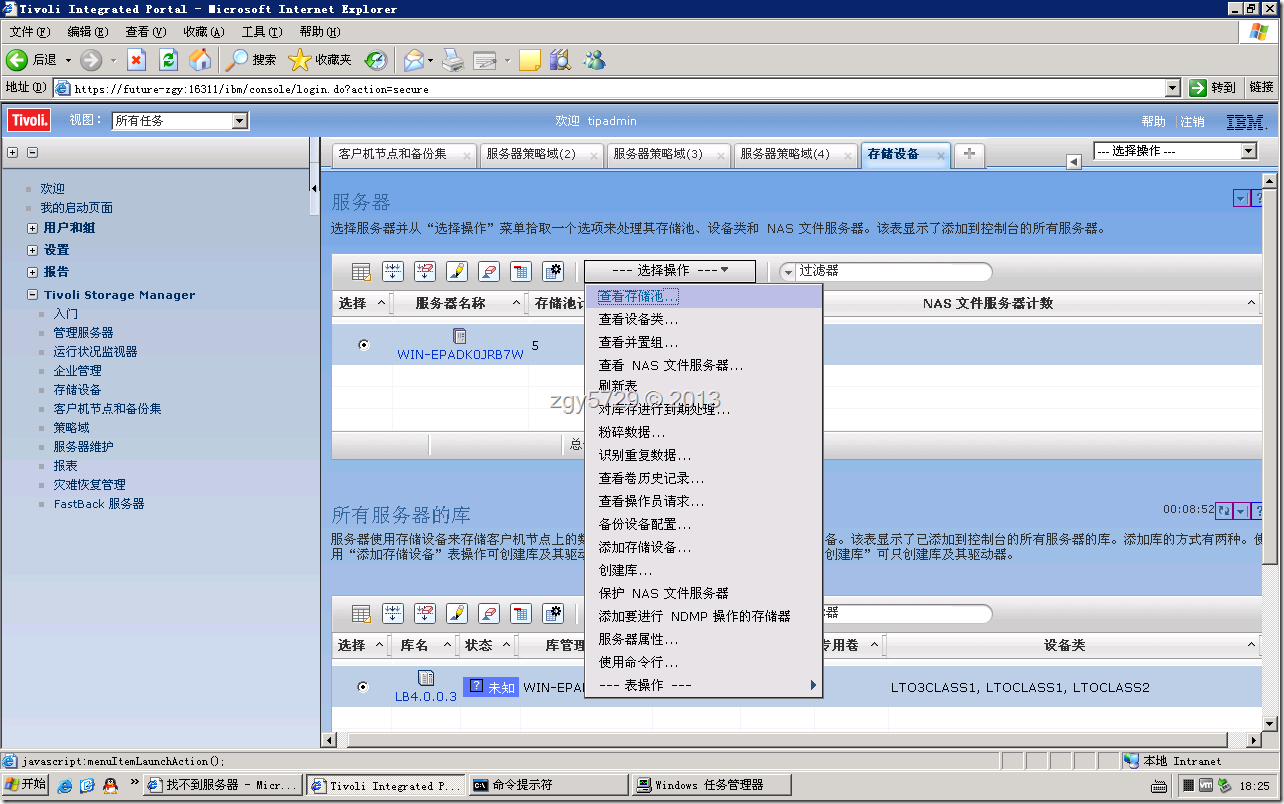The image size is (1284, 804).
Task: Collapse all navigation tree nodes
Action: click(32, 153)
